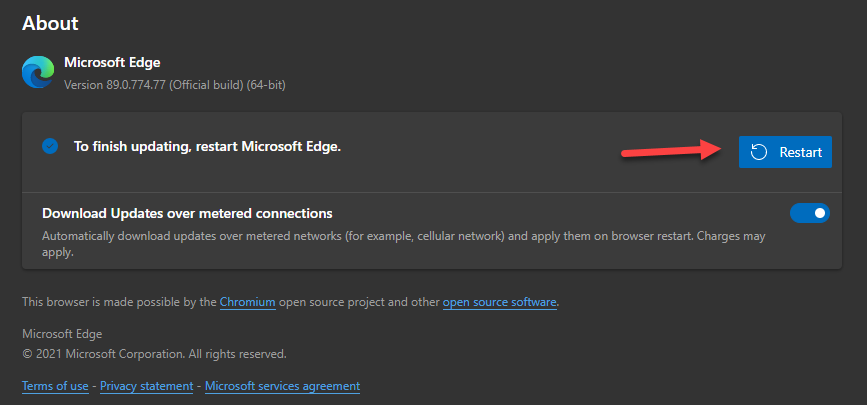
Task: Click the 2021 Microsoft Corporation copyright line
Action: click(154, 354)
